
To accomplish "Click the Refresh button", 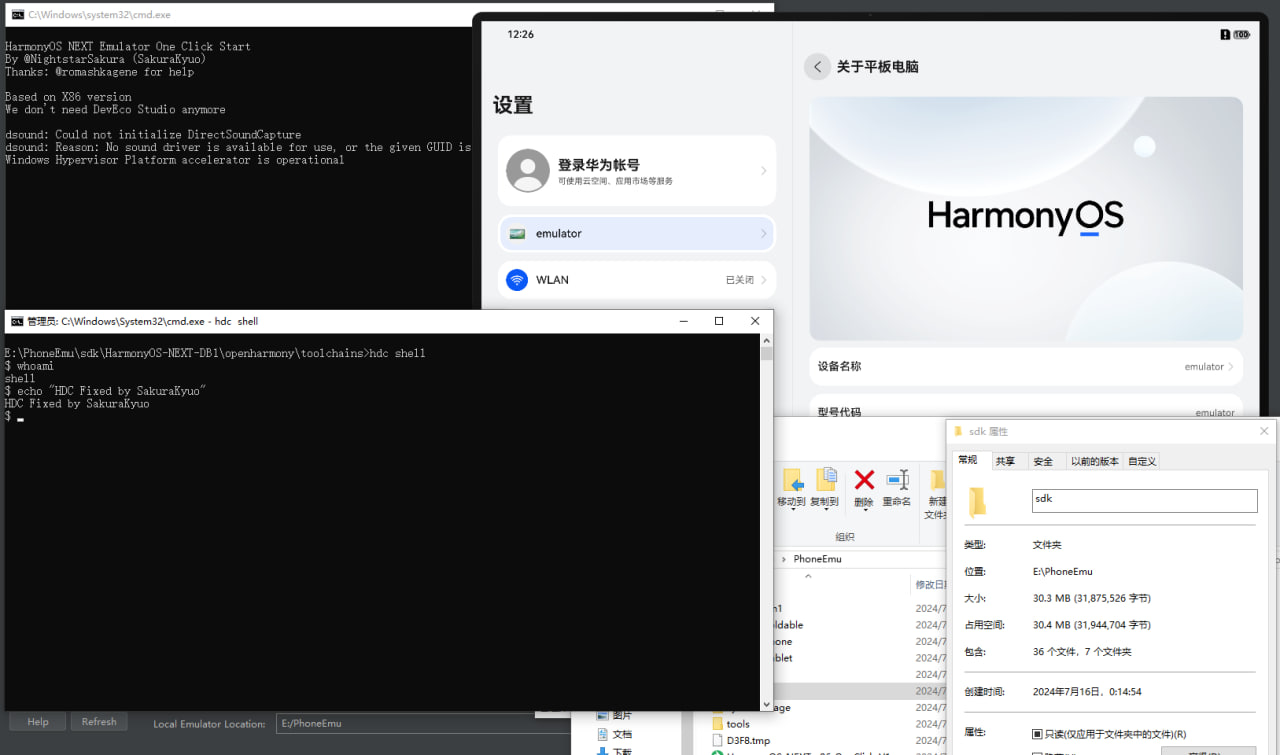I will coord(99,722).
